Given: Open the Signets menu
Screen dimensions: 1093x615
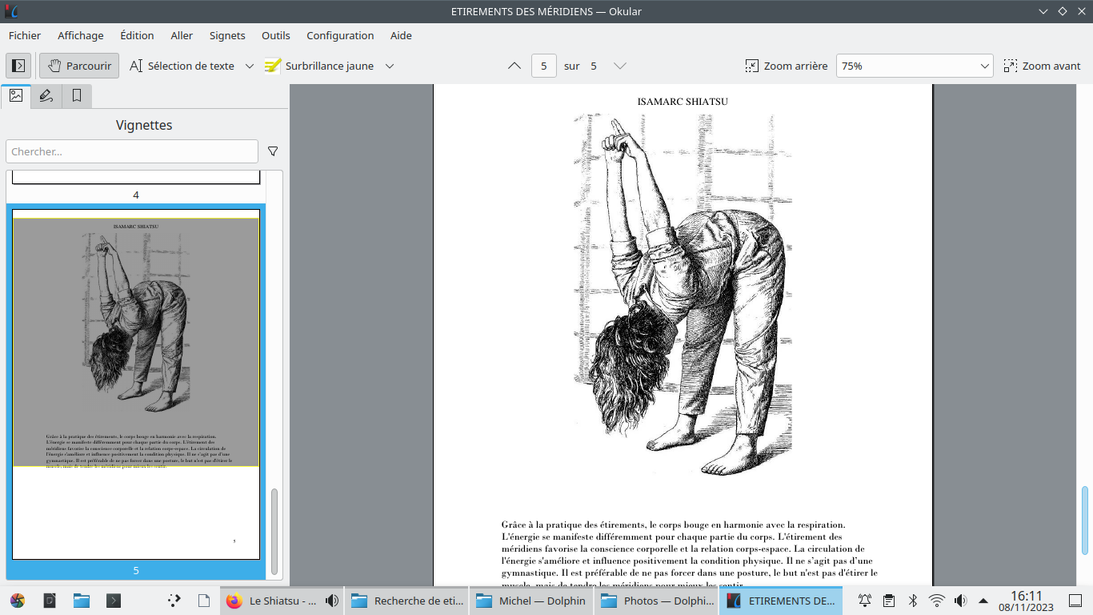Looking at the screenshot, I should [227, 35].
